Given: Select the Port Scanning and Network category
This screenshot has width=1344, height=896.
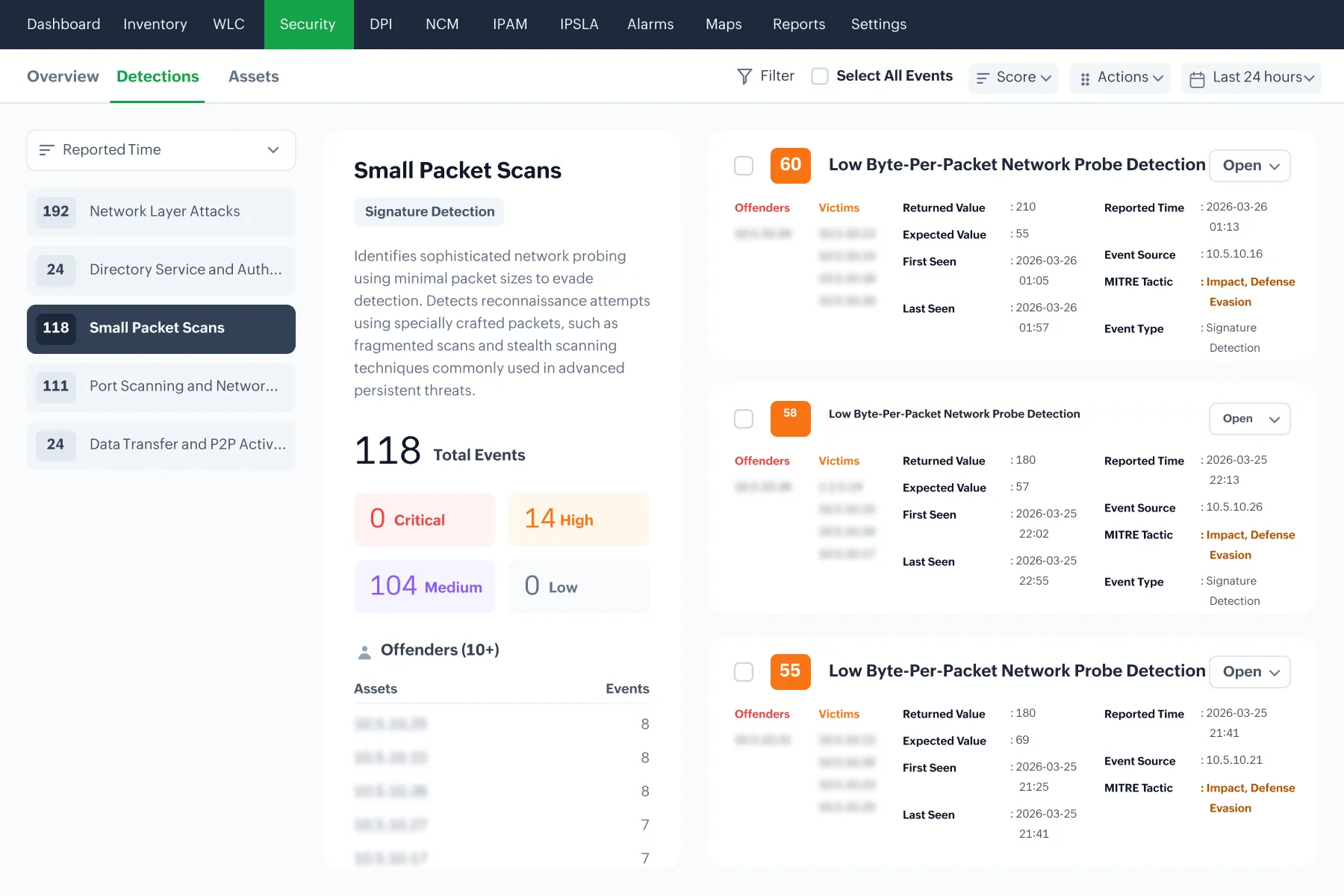Looking at the screenshot, I should (161, 387).
